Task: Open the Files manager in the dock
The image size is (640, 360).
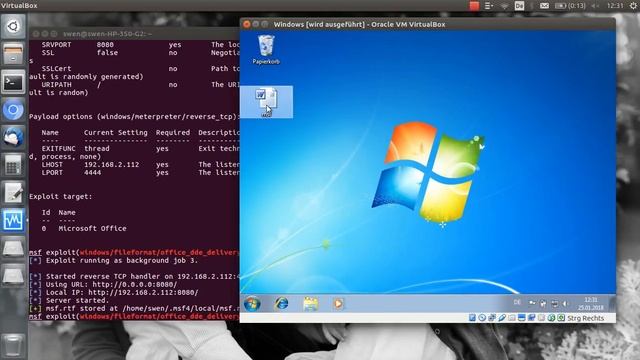Action: point(13,54)
